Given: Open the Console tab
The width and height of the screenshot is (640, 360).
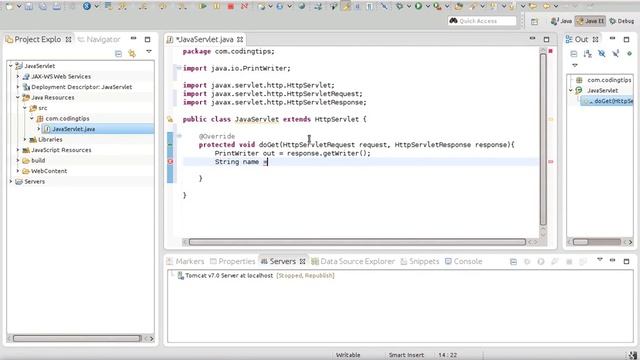Looking at the screenshot, I should pos(463,261).
